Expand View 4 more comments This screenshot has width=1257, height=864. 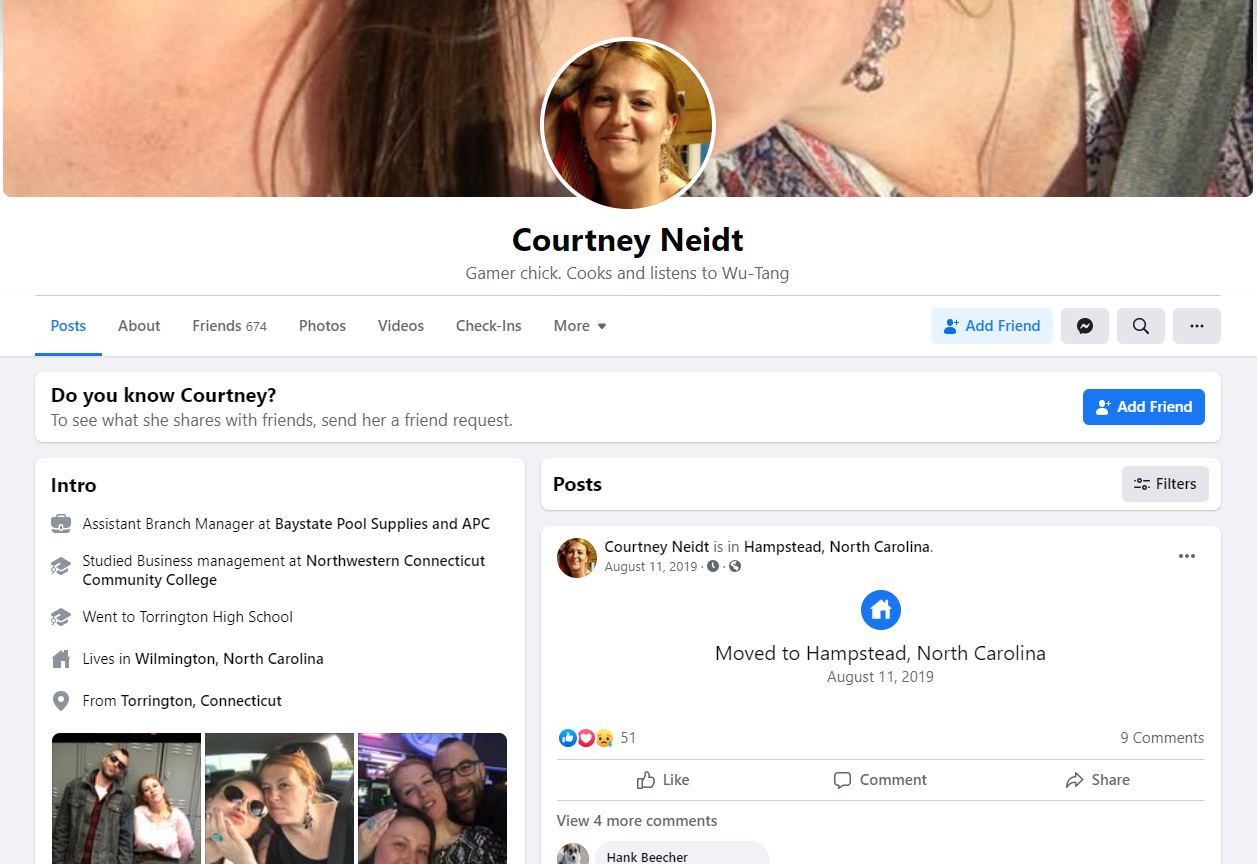[637, 821]
